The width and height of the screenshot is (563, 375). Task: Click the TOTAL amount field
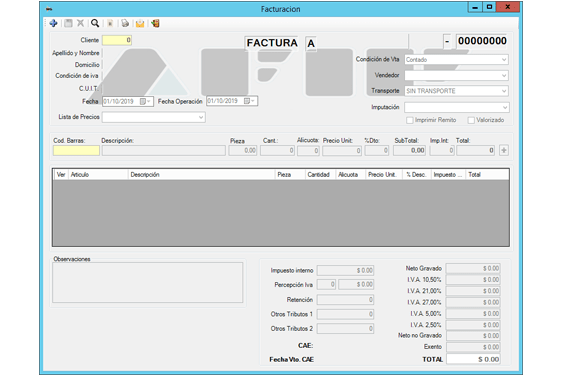pos(473,359)
